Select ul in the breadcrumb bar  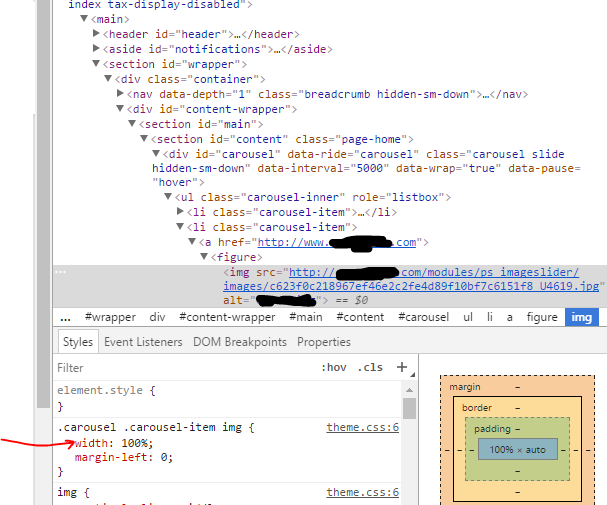point(468,317)
